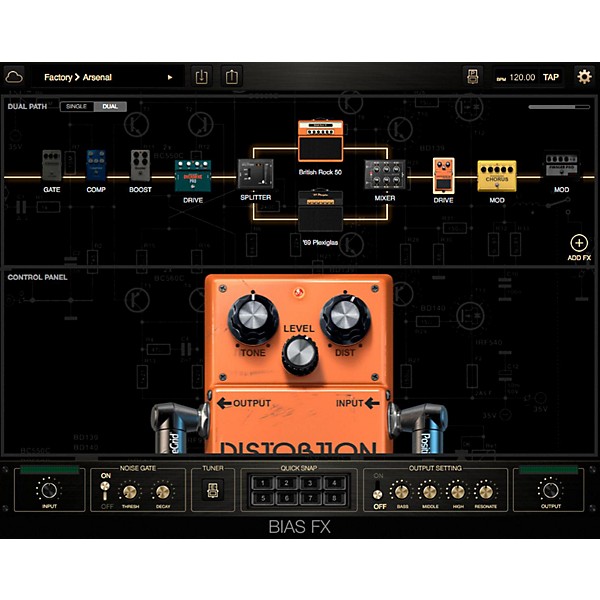Click the OUTPUT volume knob
600x600 pixels.
pos(551,490)
